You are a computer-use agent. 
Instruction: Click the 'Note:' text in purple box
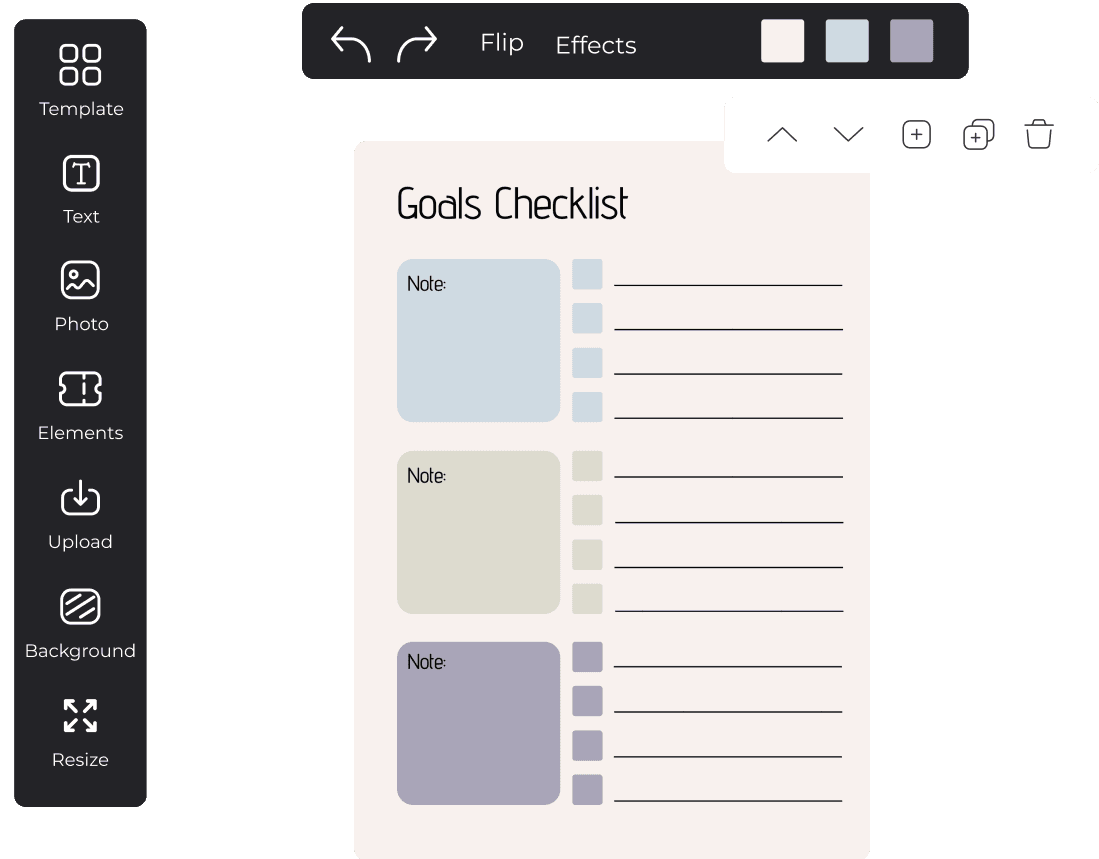[x=426, y=662]
